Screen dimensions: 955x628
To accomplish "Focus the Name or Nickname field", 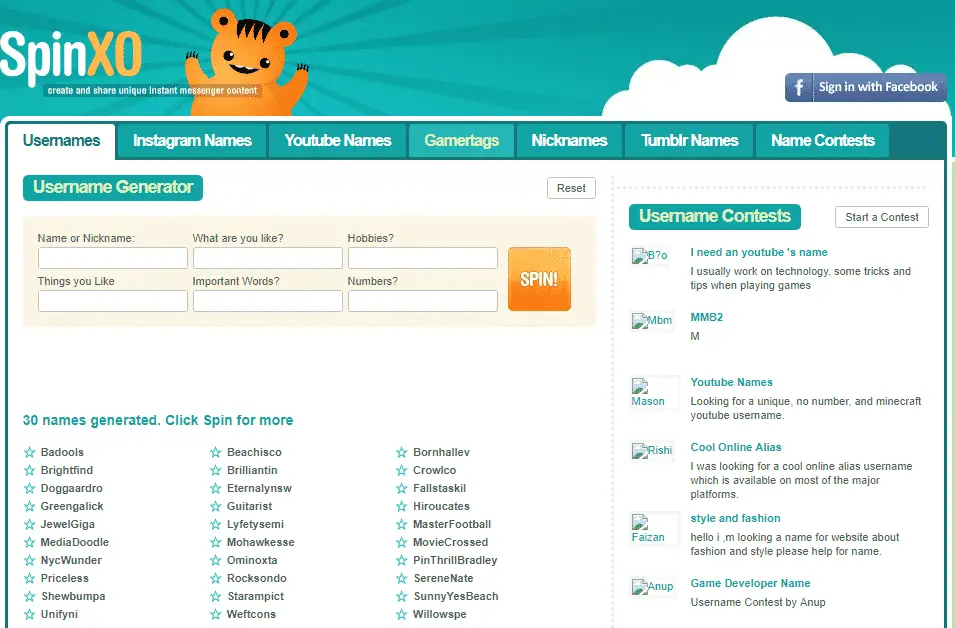I will [112, 258].
